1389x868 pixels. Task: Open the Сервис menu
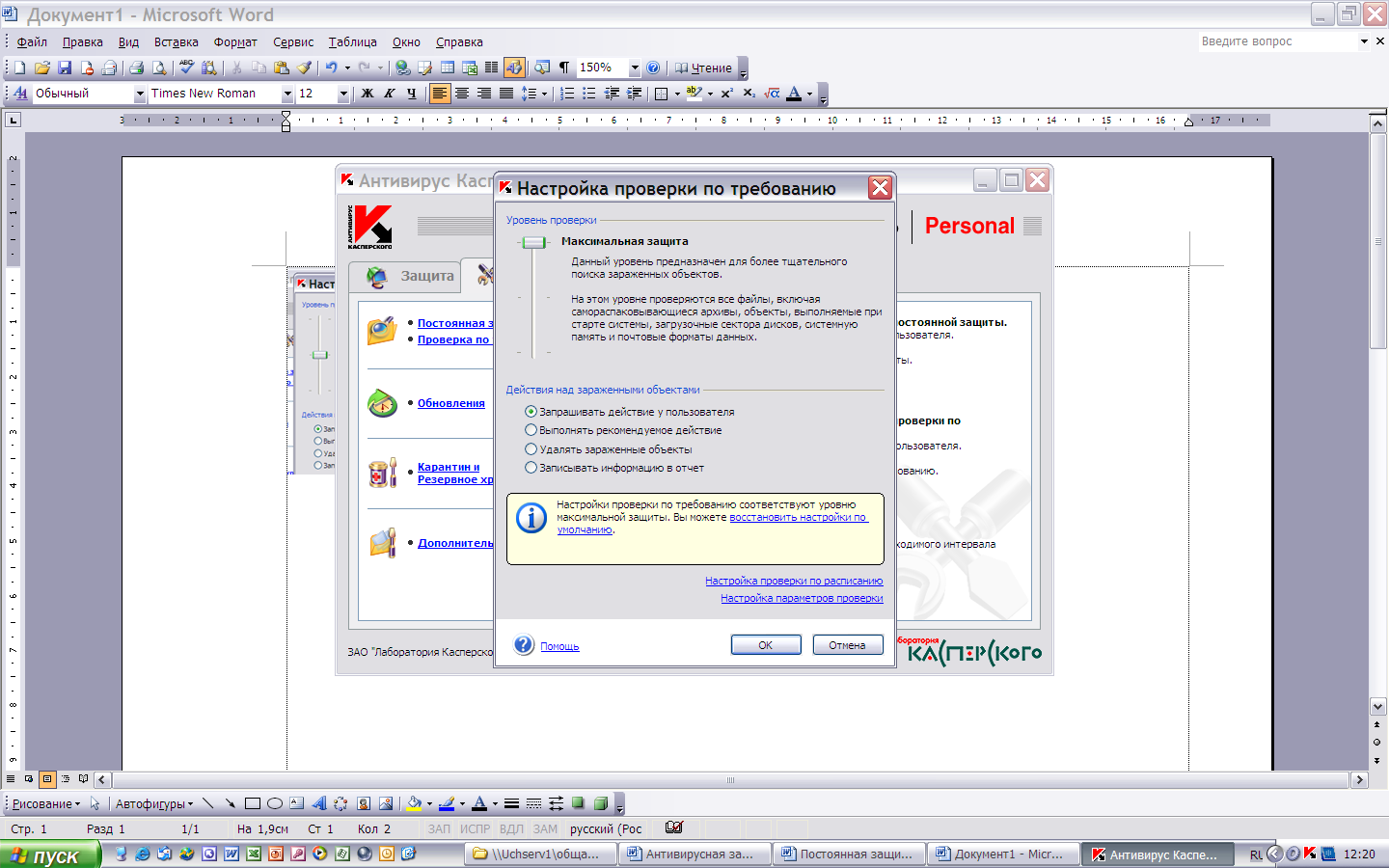[293, 41]
